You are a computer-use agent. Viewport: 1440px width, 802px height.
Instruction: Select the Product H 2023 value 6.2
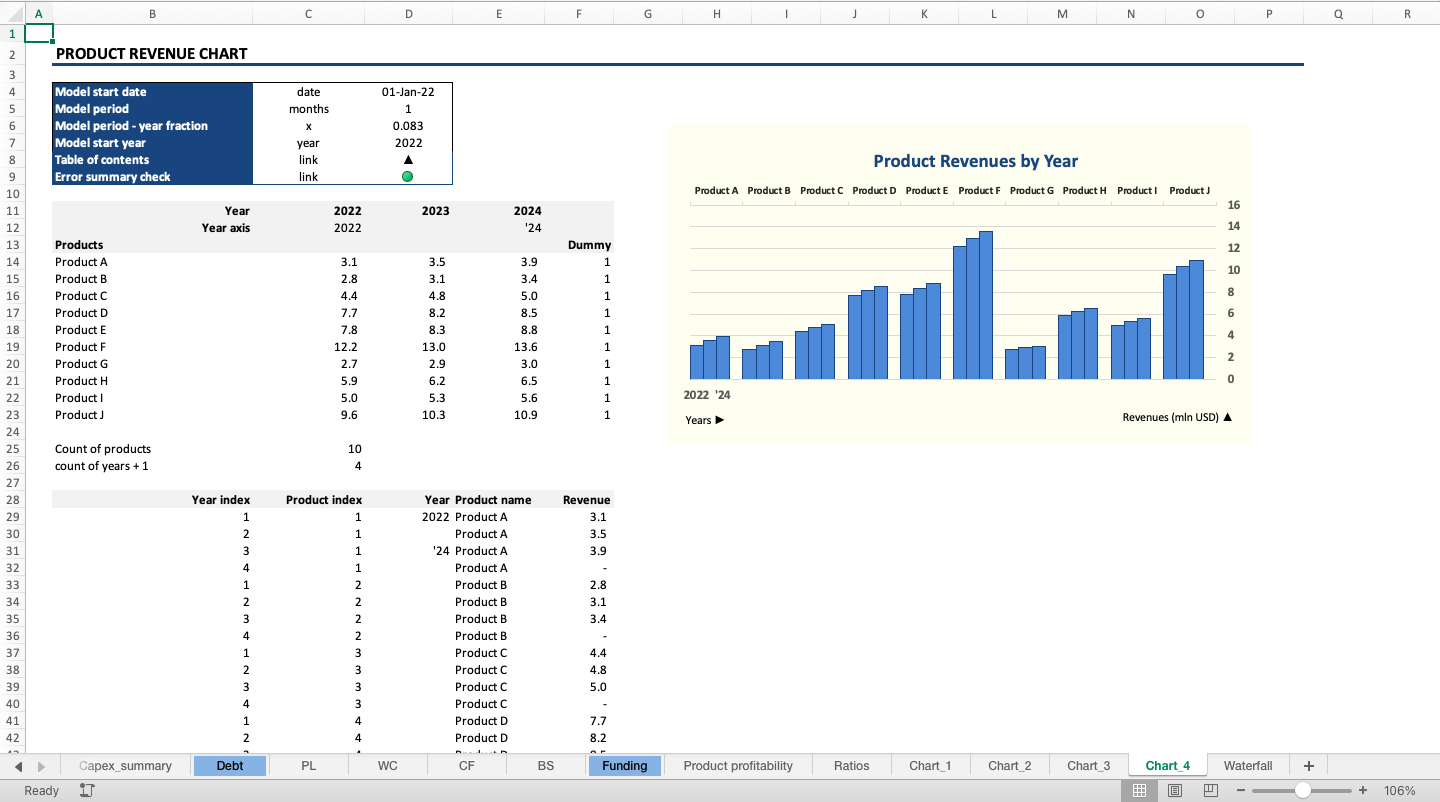(408, 381)
